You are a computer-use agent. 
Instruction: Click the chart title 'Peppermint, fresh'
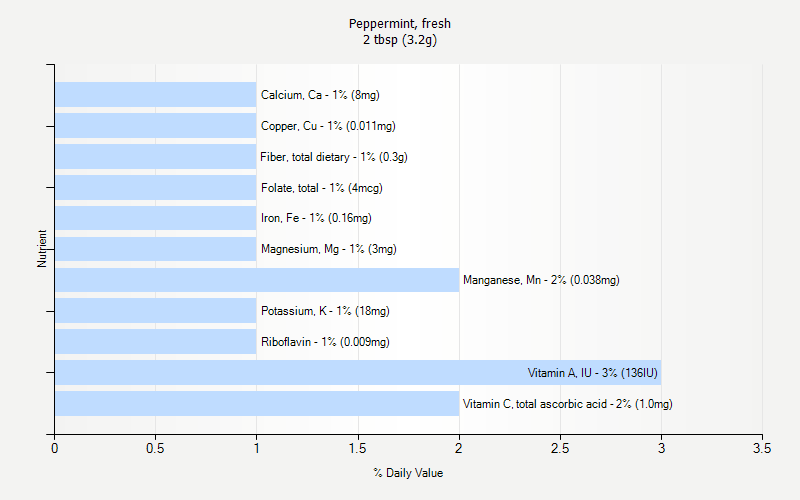399,23
